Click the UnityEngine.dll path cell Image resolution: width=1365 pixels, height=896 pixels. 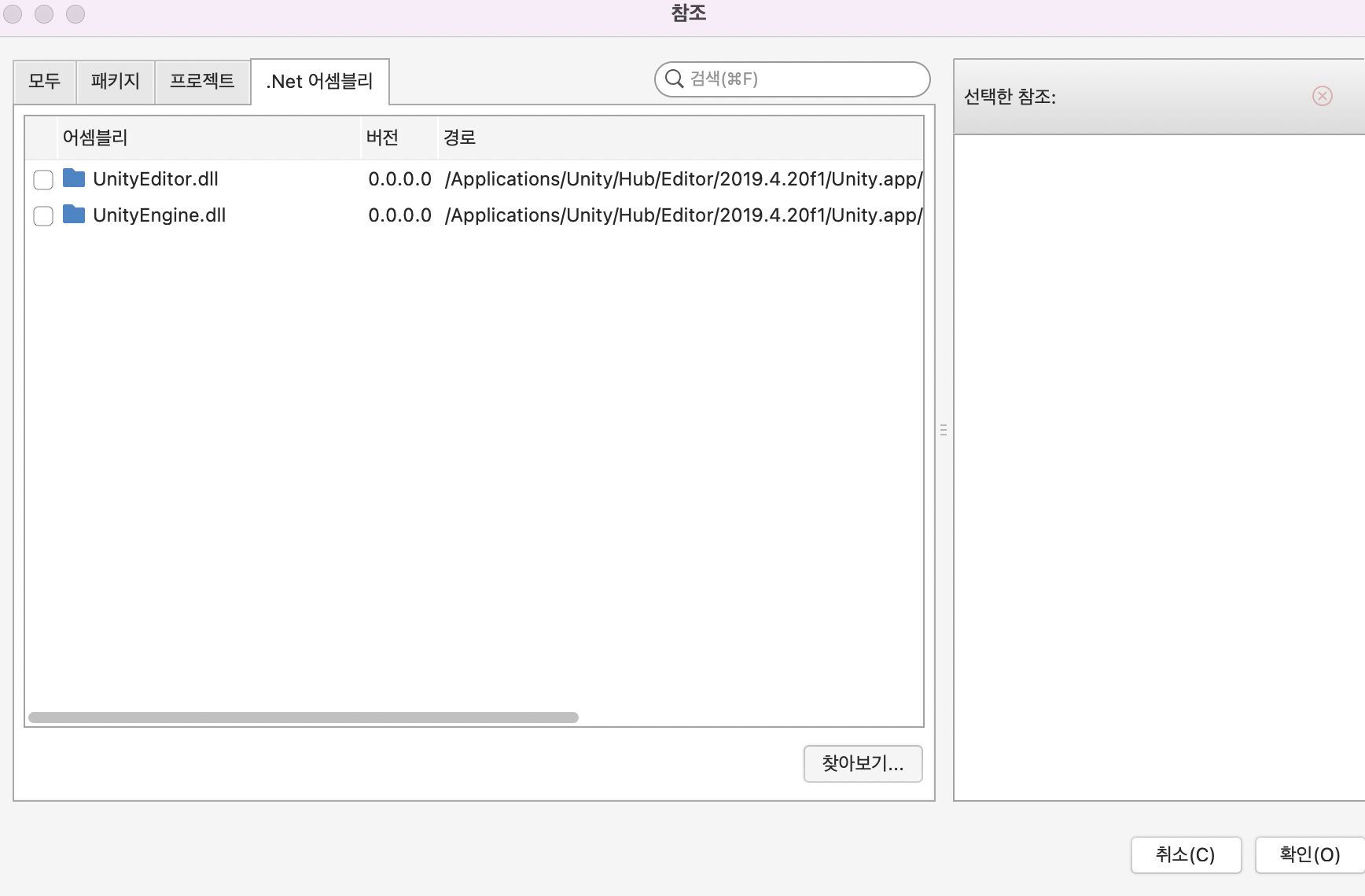683,215
